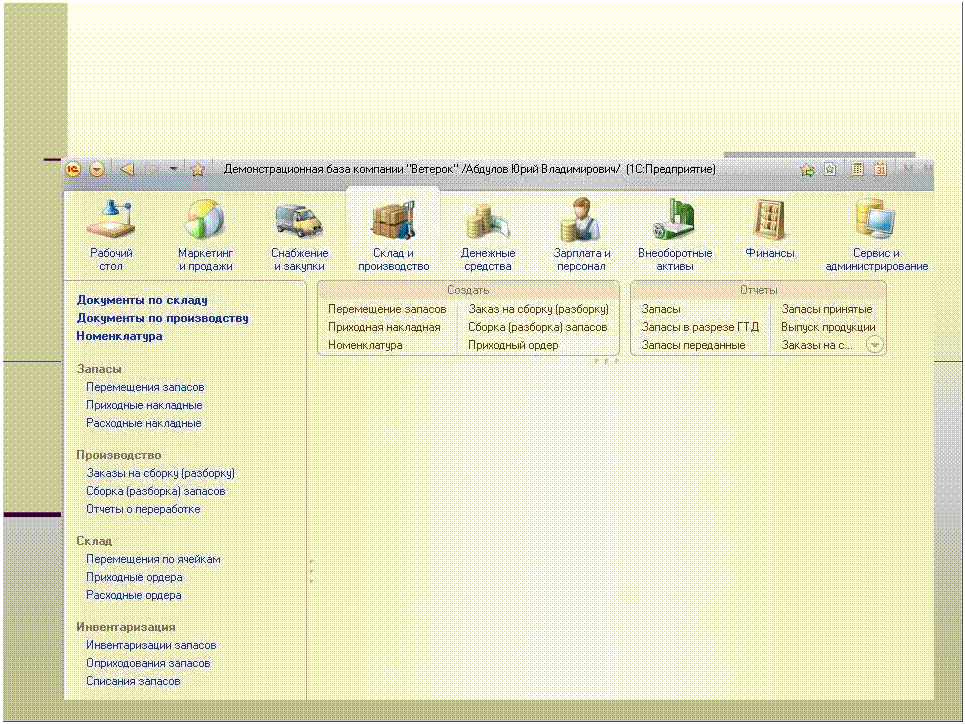This screenshot has width=965, height=724.
Task: Open Расходные накладные list
Action: pyautogui.click(x=143, y=423)
